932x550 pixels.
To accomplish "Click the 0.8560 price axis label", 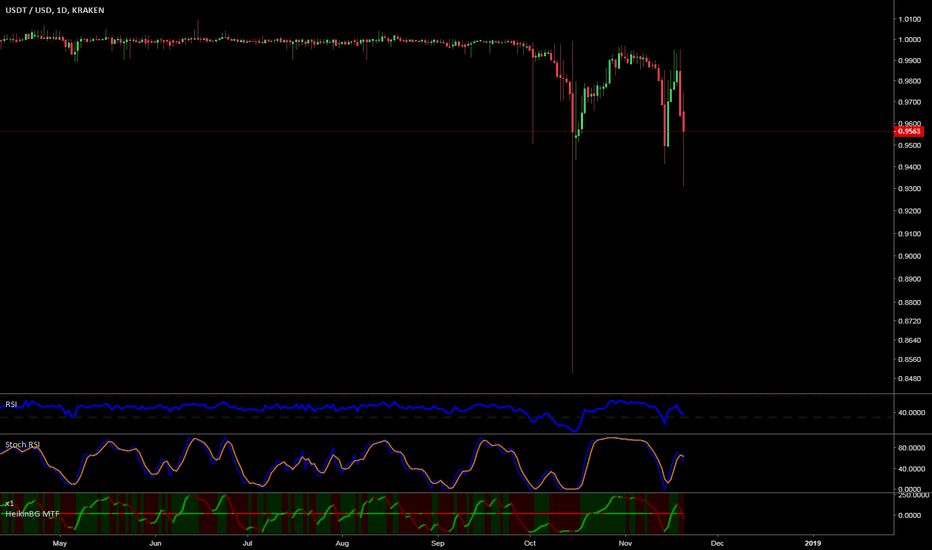I will pos(910,359).
